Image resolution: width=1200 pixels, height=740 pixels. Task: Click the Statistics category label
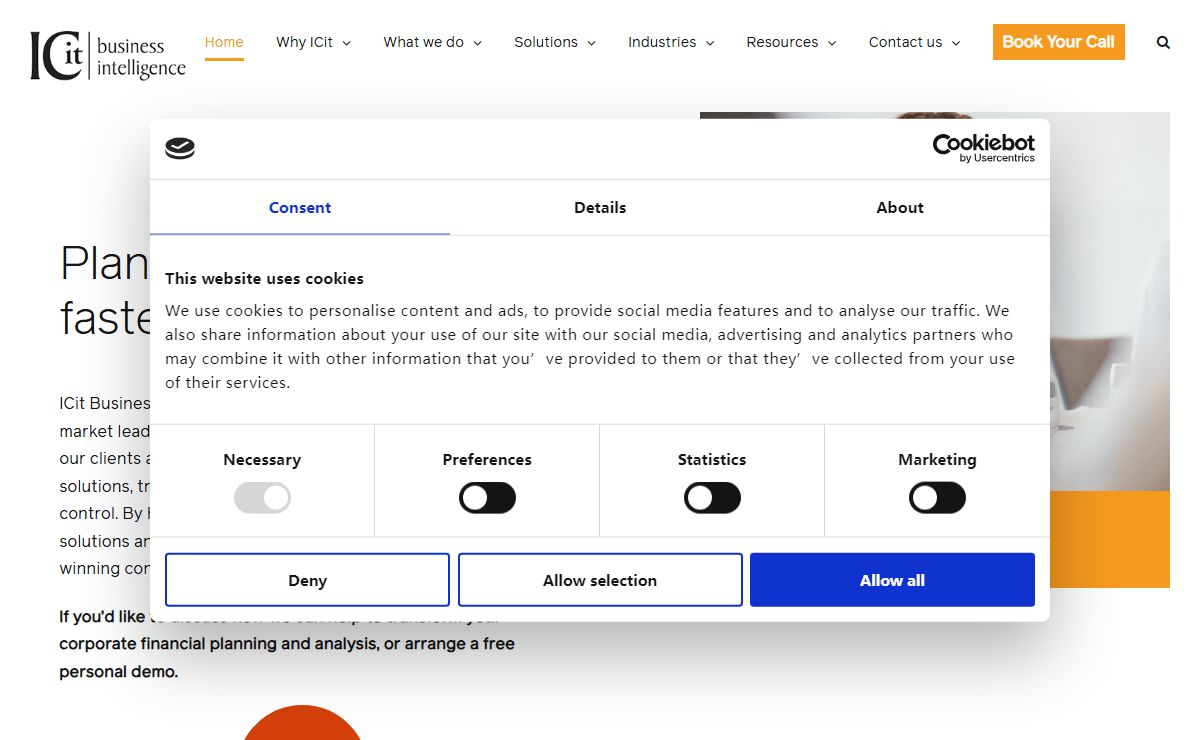pyautogui.click(x=712, y=460)
